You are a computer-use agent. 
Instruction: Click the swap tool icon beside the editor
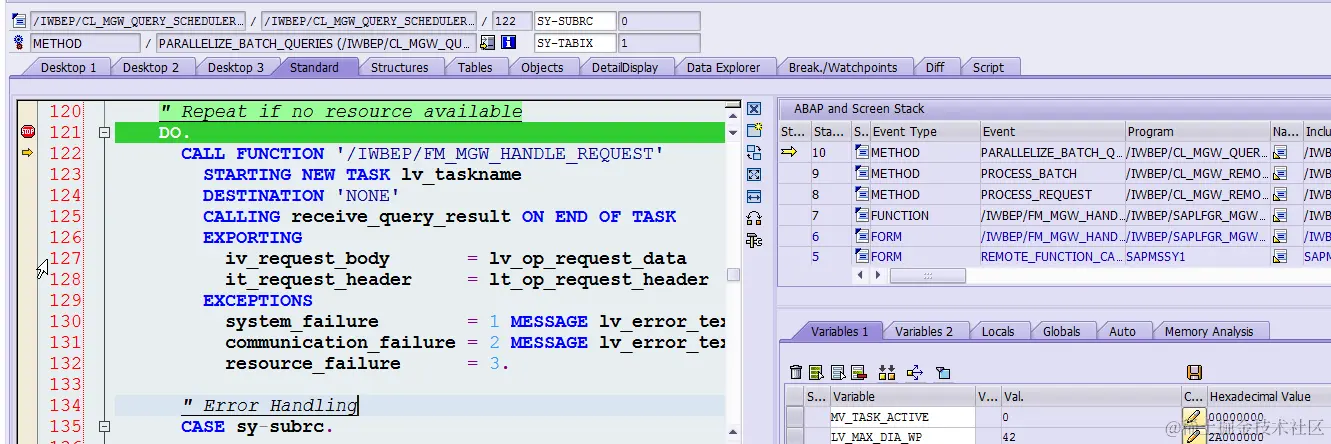pos(754,152)
